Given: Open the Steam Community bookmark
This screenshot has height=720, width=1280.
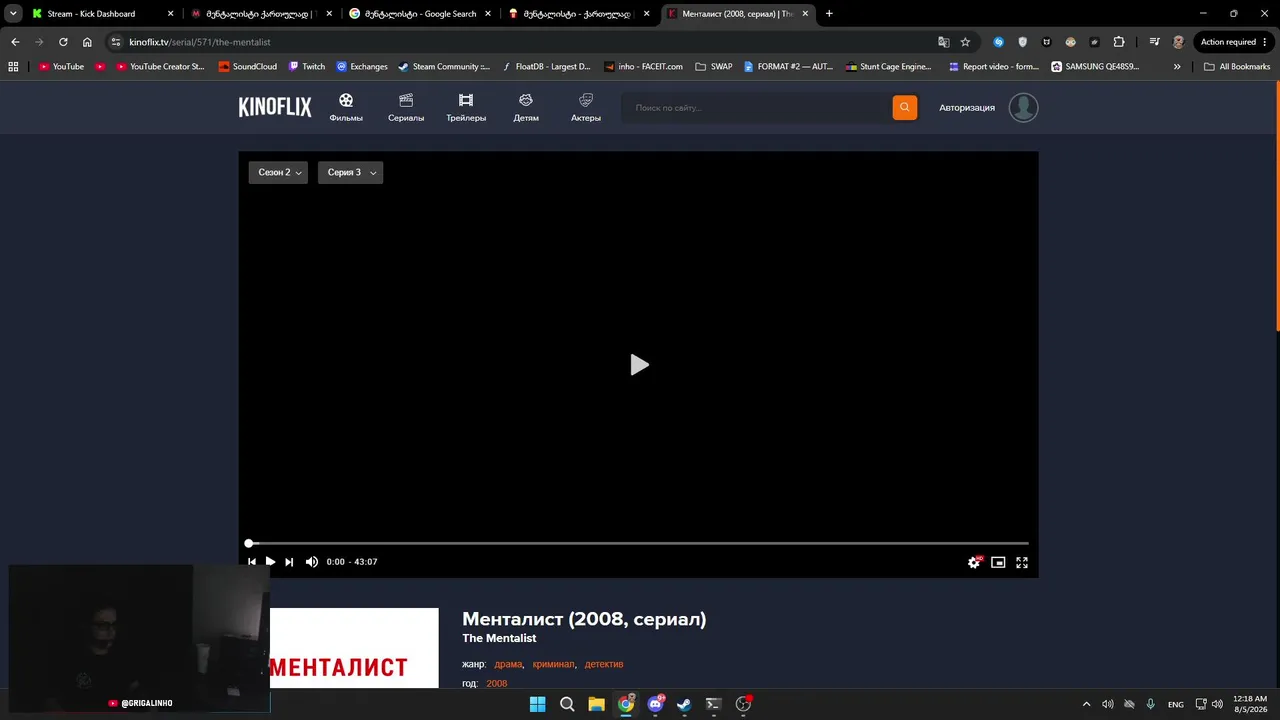Looking at the screenshot, I should (443, 67).
